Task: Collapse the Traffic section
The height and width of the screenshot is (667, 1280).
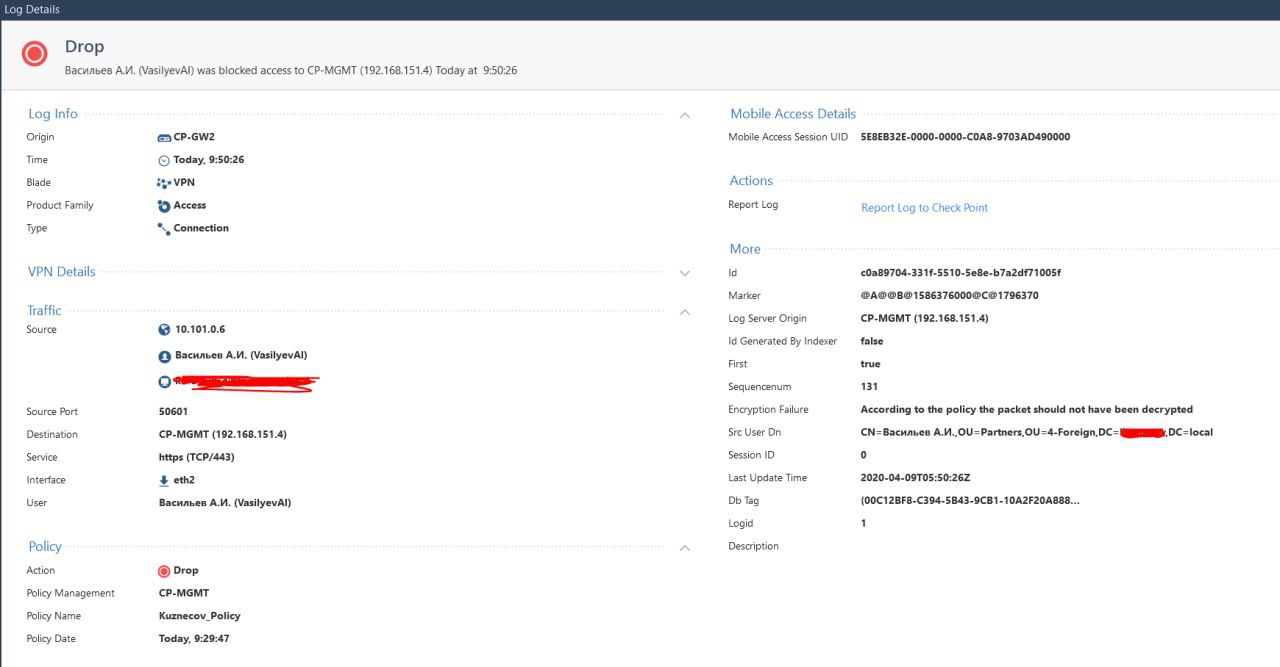Action: coord(685,312)
